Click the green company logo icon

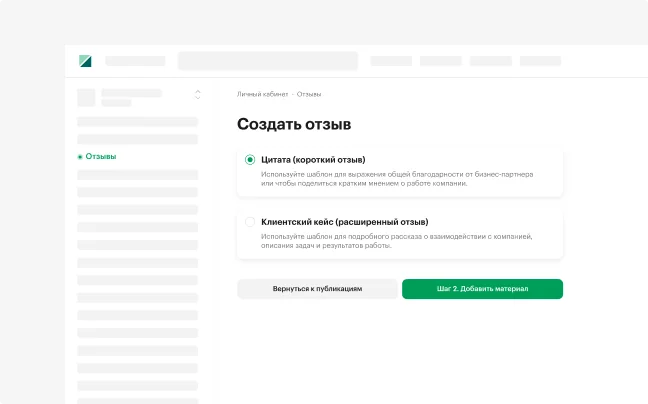(85, 61)
